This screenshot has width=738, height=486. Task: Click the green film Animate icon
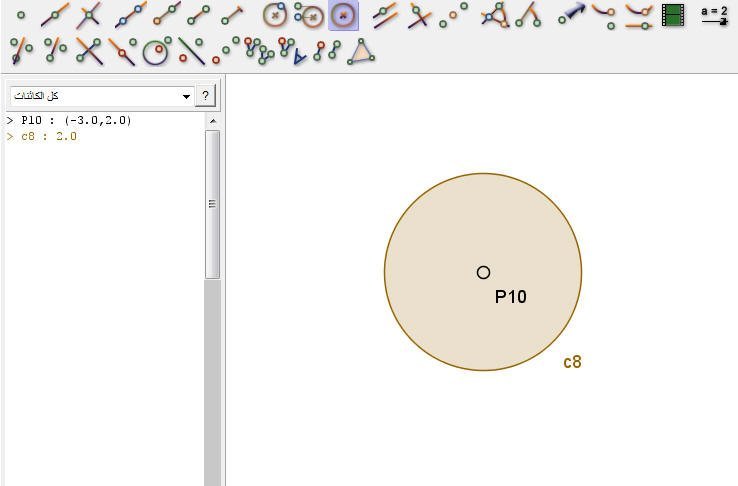pyautogui.click(x=673, y=16)
